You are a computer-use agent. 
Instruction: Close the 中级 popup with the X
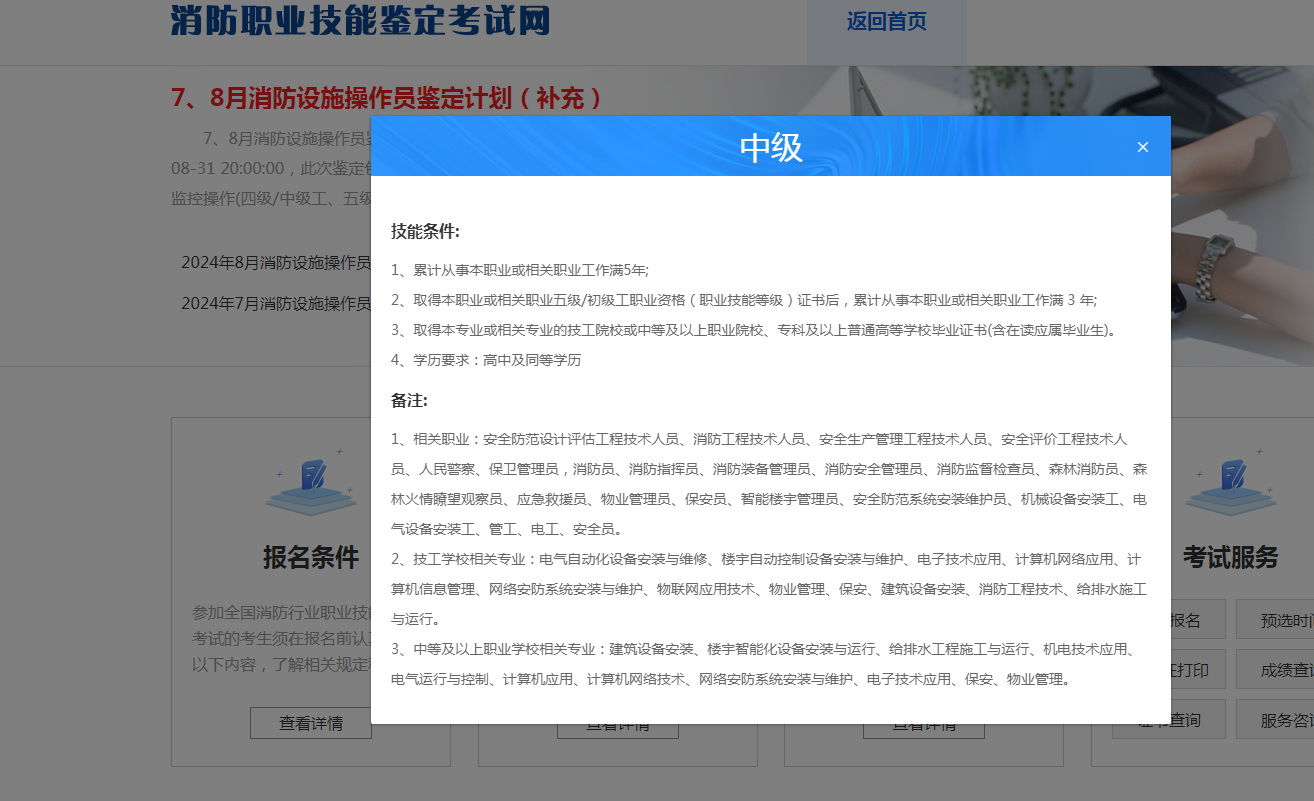pos(1143,147)
